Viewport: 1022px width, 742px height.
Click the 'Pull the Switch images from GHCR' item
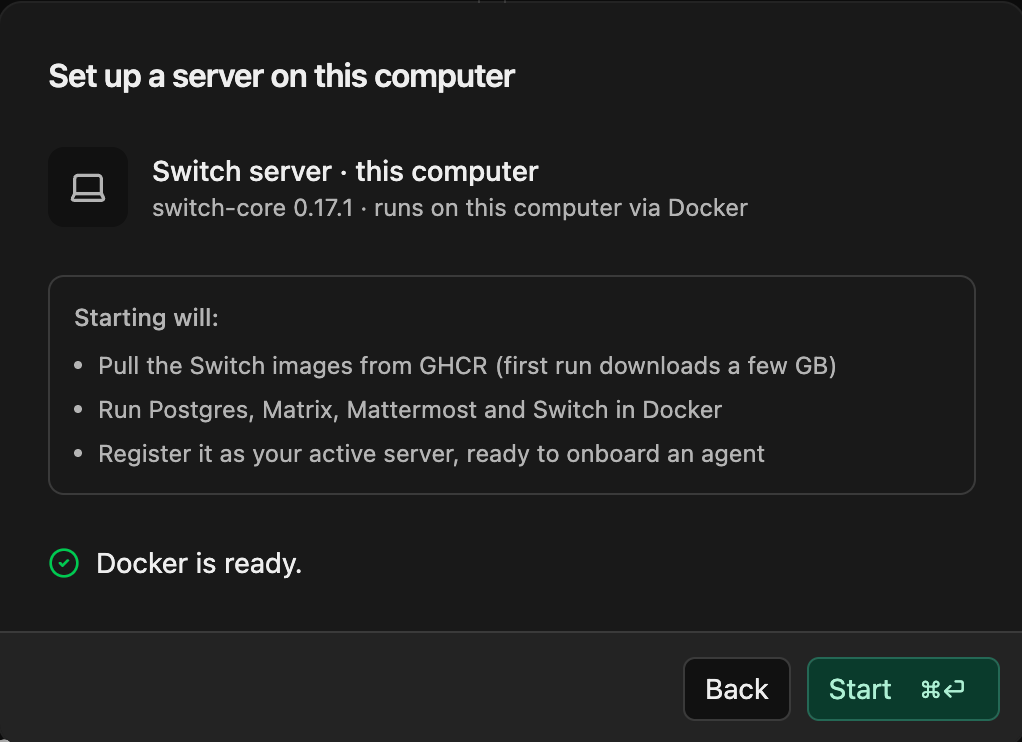pos(467,366)
